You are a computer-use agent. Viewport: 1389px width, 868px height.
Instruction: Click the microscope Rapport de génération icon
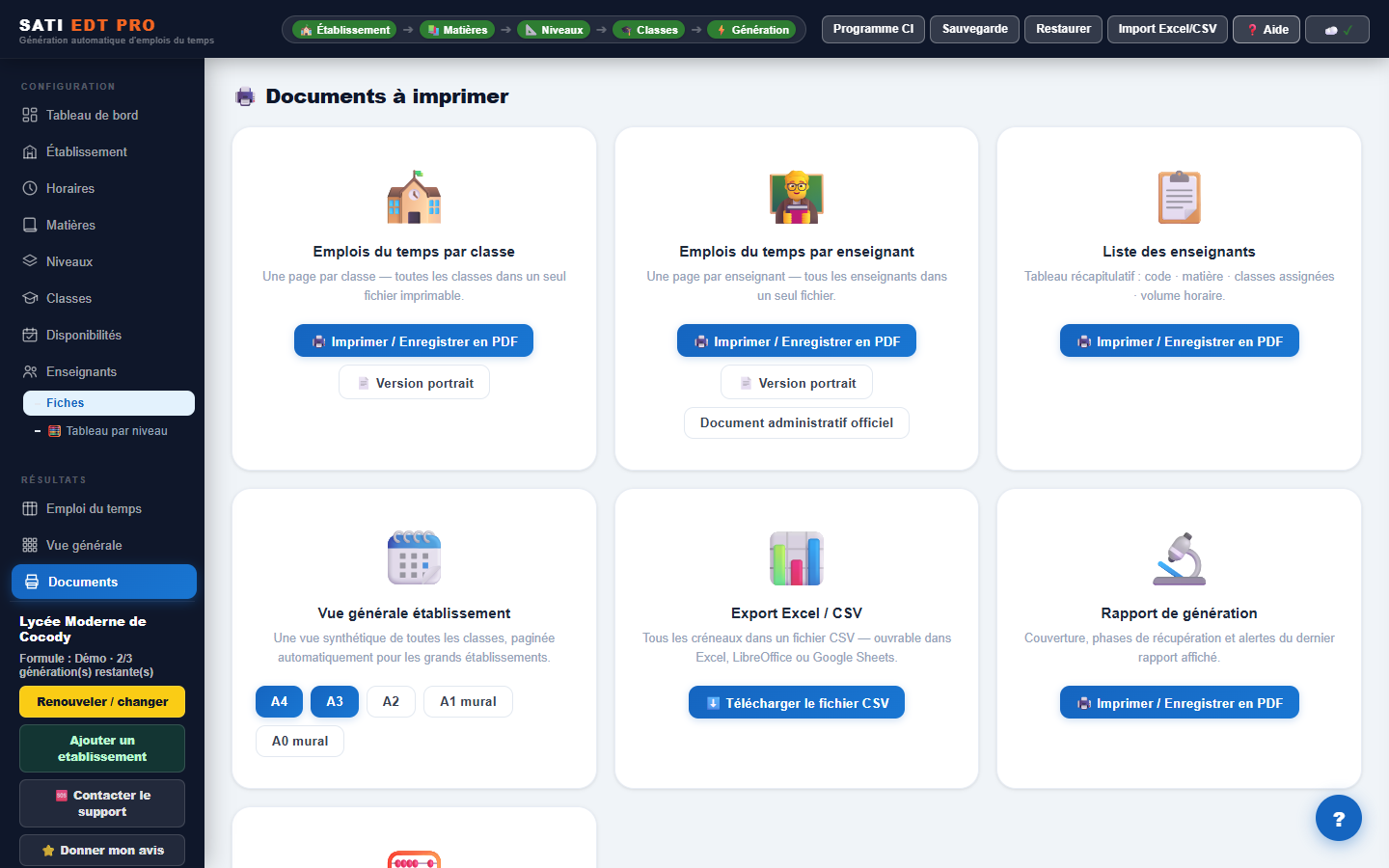1180,558
